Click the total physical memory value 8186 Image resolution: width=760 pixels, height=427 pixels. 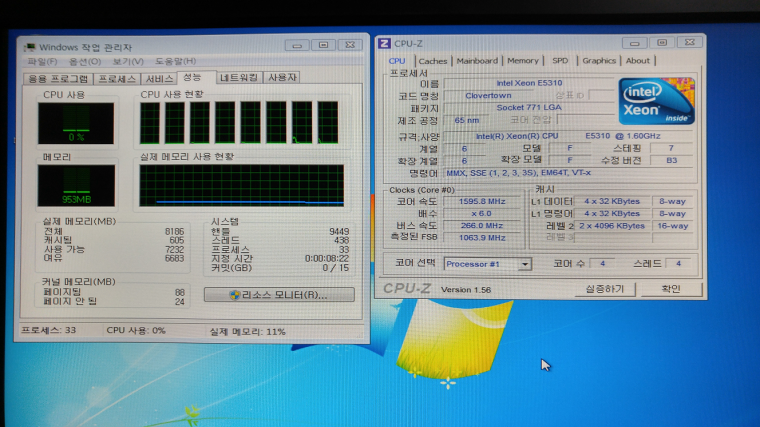tap(174, 232)
